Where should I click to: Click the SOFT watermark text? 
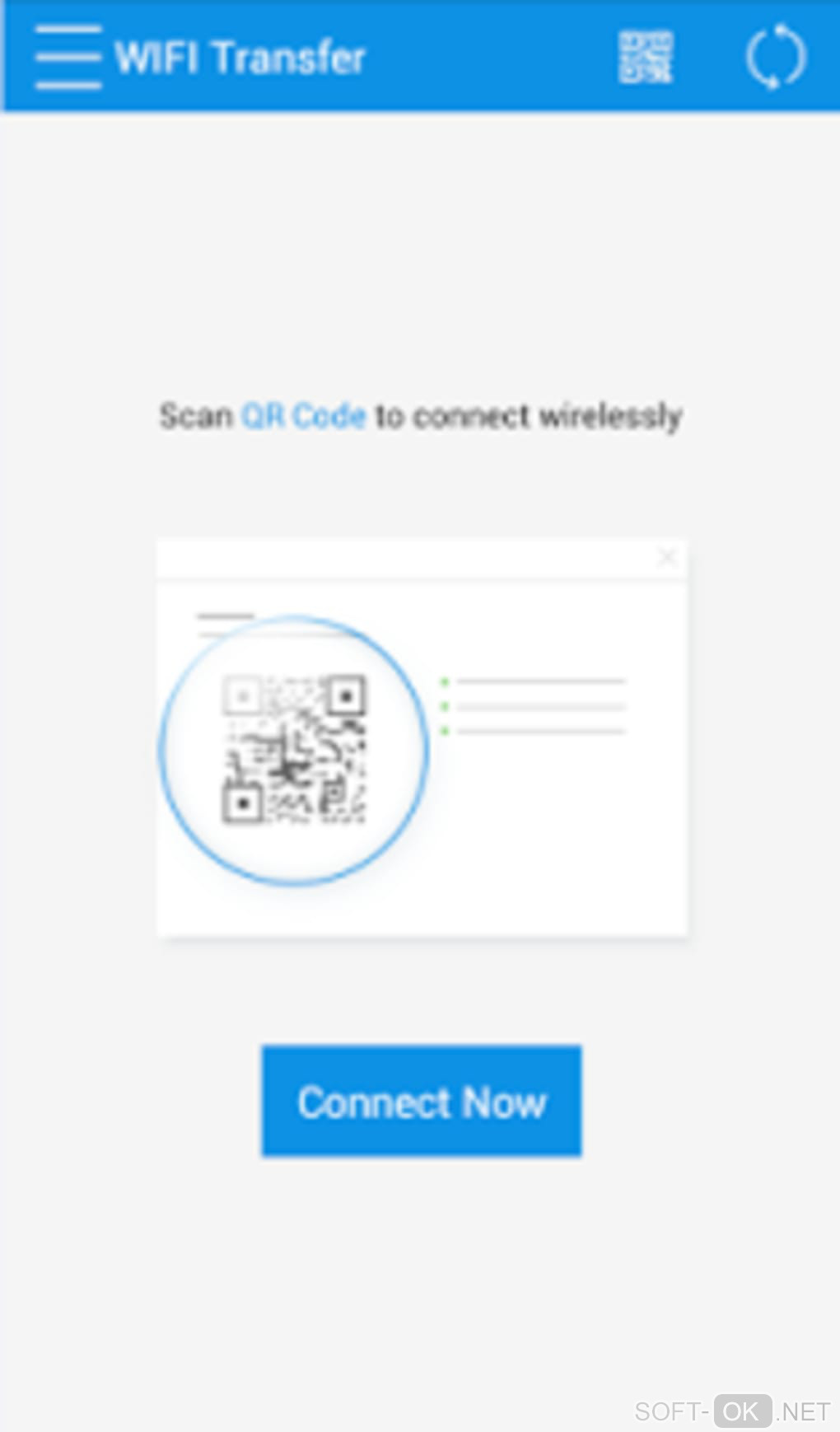tap(667, 1411)
